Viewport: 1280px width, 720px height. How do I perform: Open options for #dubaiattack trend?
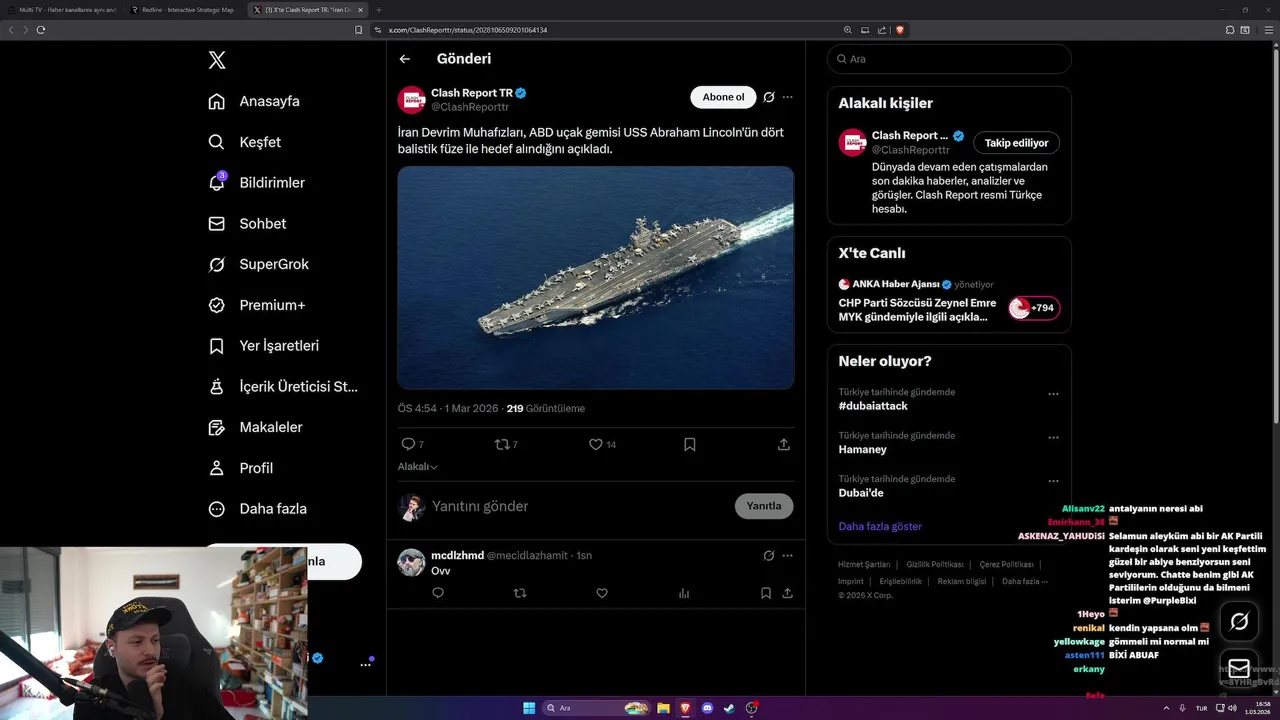coord(1053,394)
